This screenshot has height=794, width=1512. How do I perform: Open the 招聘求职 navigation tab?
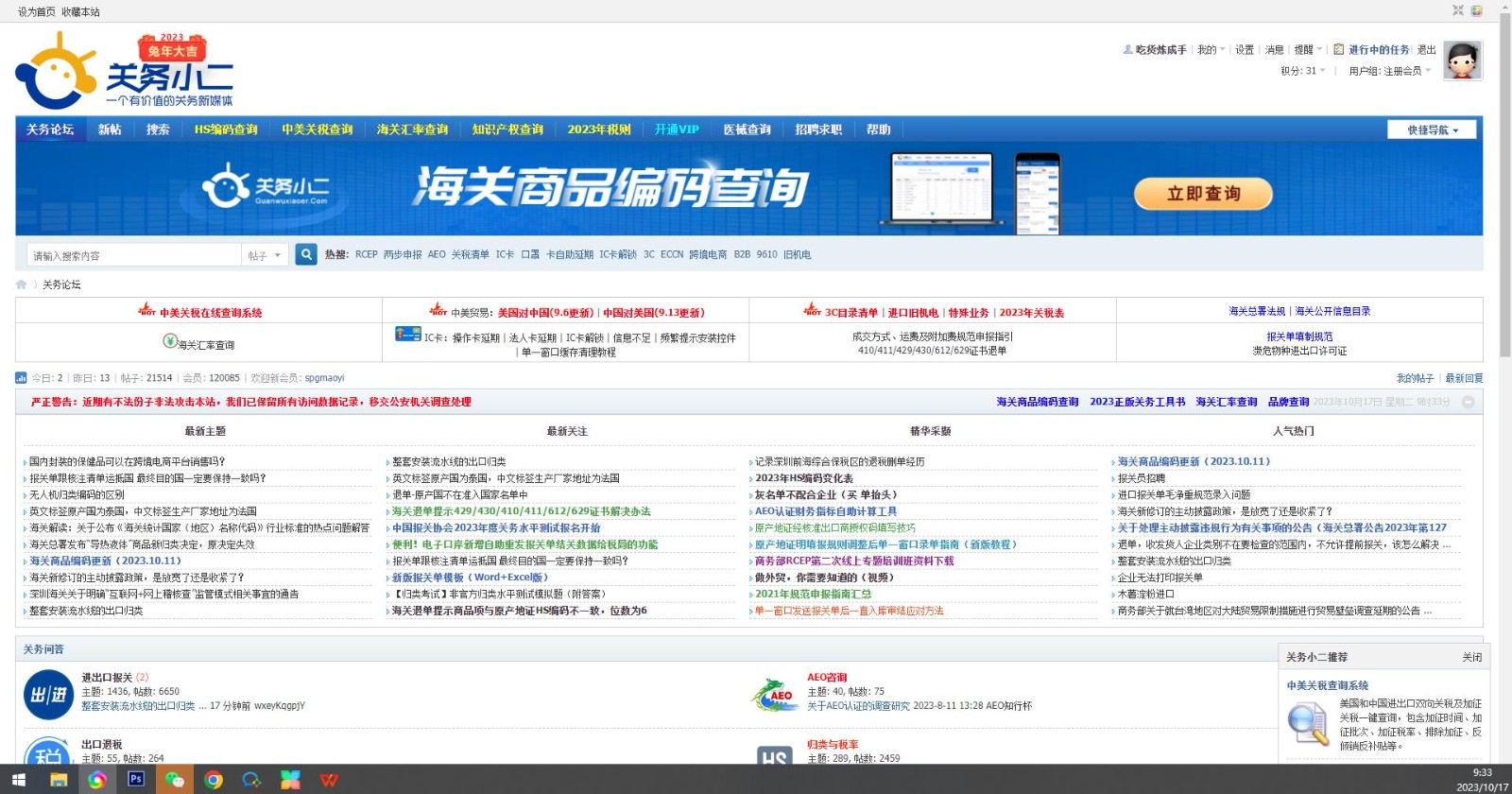pyautogui.click(x=818, y=129)
